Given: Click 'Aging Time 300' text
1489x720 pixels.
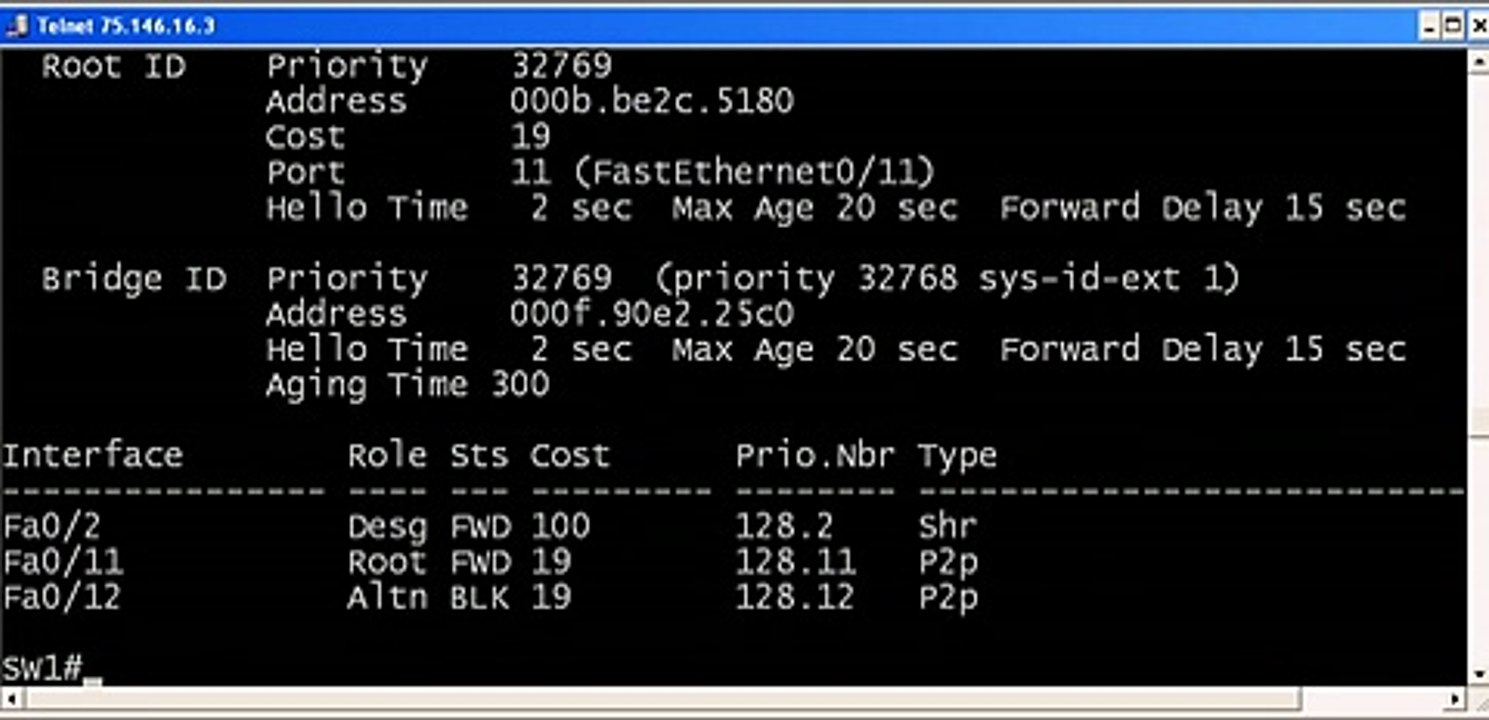Looking at the screenshot, I should [x=408, y=385].
